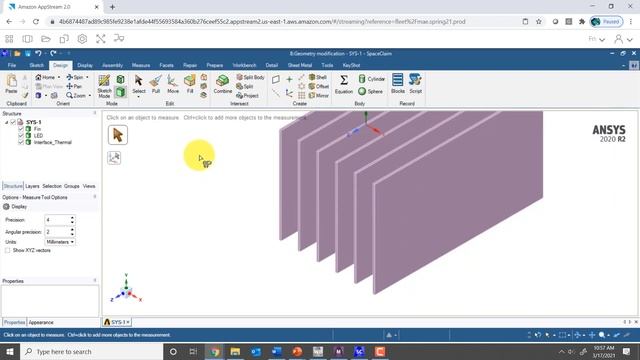Choose the Fill tool
Viewport: 640px width, 360px height.
coord(189,84)
